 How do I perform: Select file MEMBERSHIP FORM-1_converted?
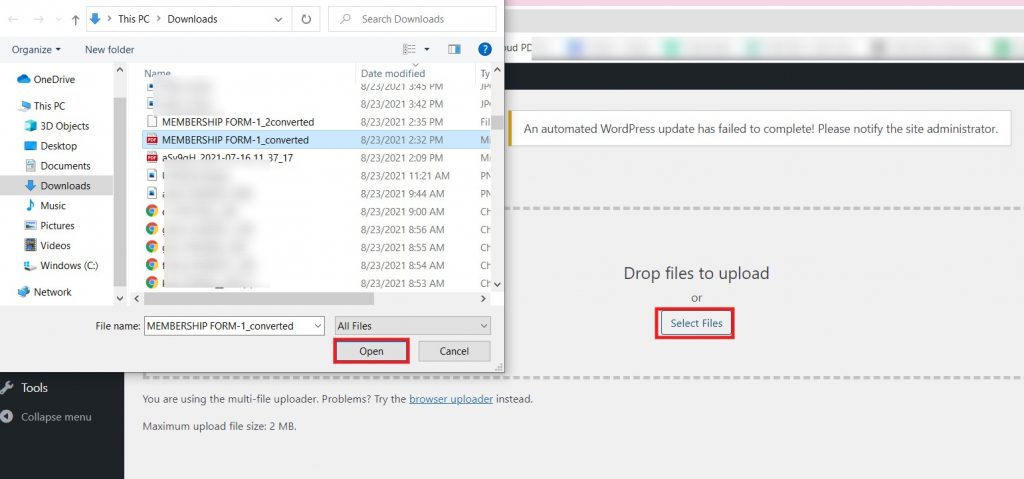(235, 140)
